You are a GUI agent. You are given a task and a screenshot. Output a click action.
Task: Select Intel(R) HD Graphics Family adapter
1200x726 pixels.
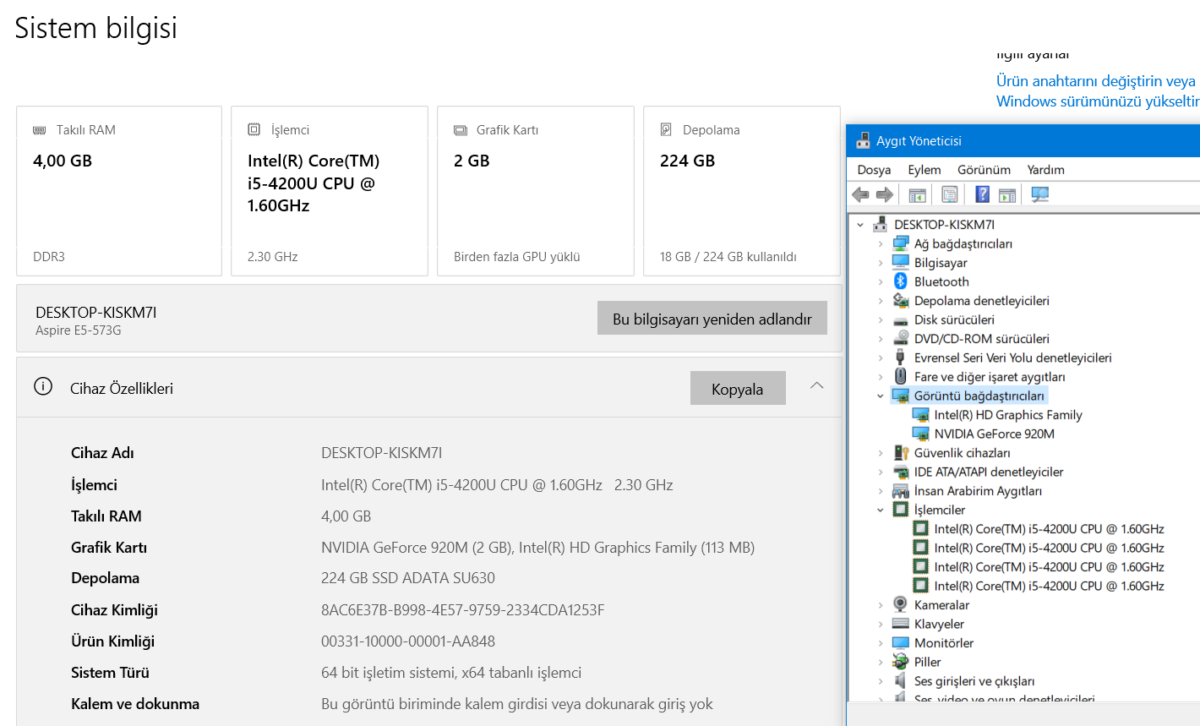pos(1008,415)
